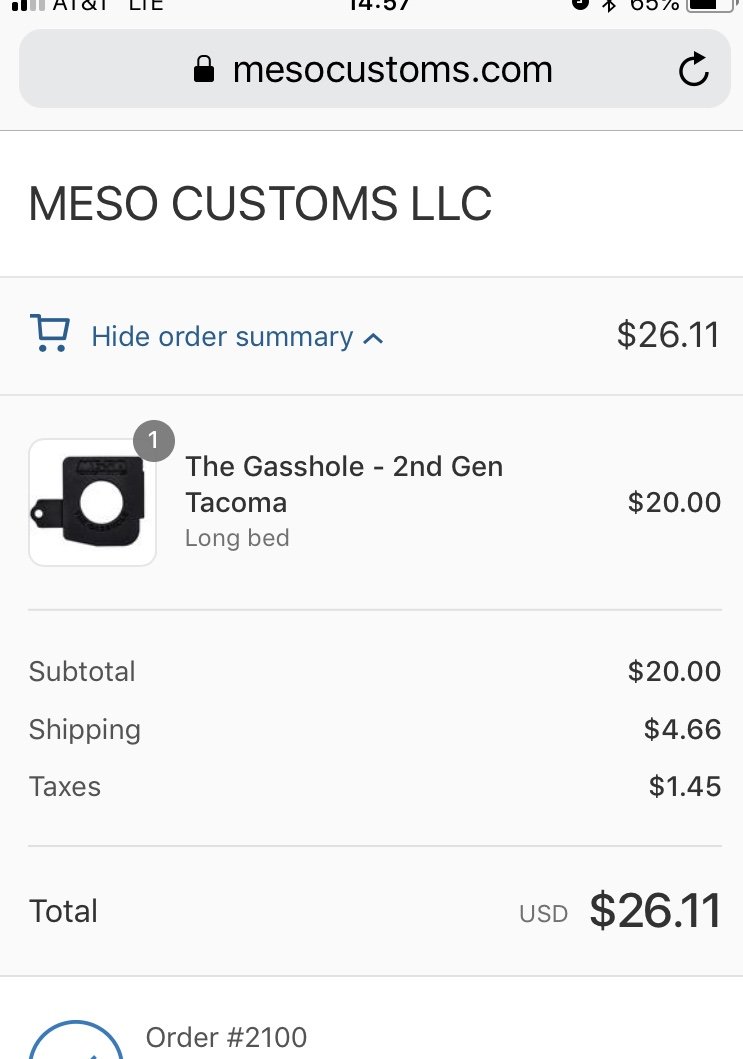Tap the Long bed variant text
743x1059 pixels.
pos(237,538)
